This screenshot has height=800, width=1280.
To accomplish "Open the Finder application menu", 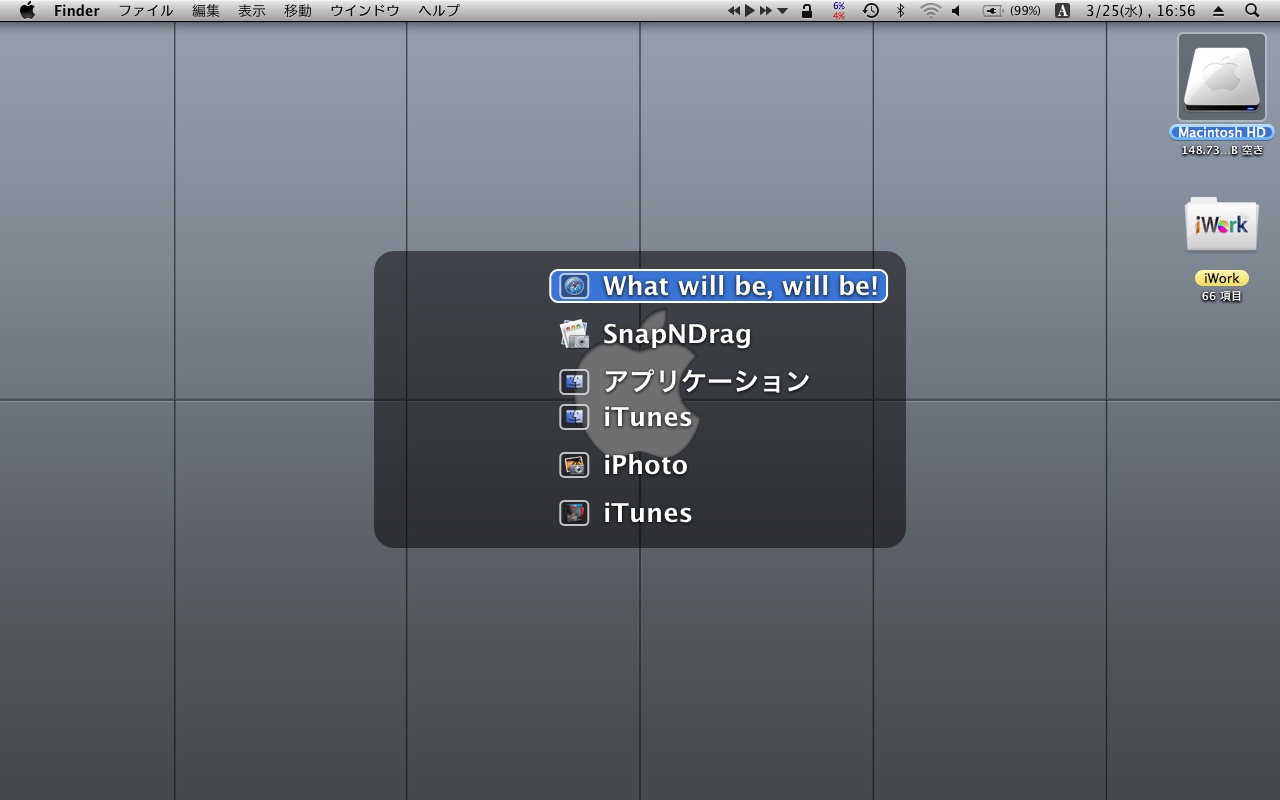I will coord(76,10).
